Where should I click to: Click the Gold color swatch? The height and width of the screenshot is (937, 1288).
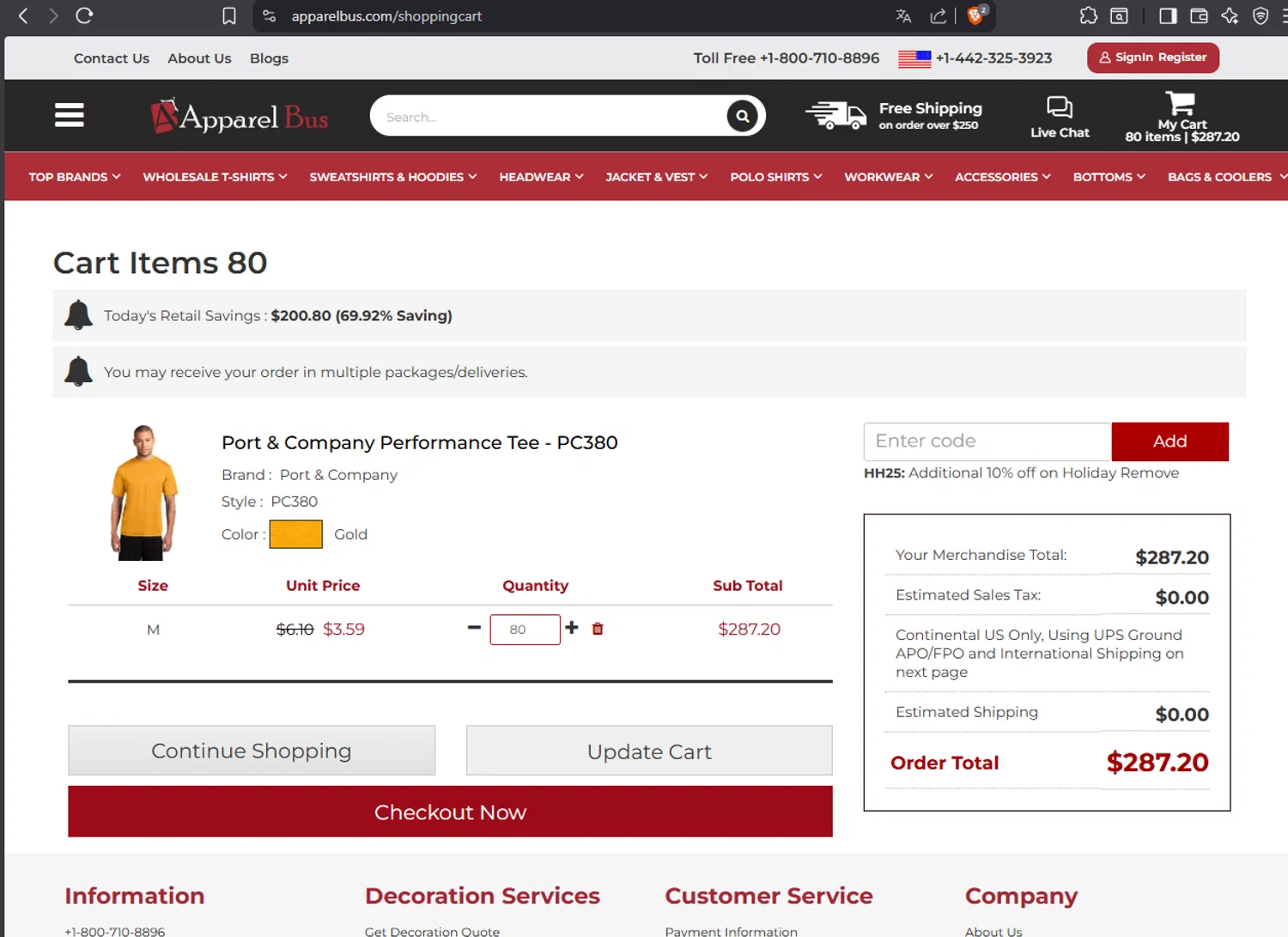click(x=296, y=534)
